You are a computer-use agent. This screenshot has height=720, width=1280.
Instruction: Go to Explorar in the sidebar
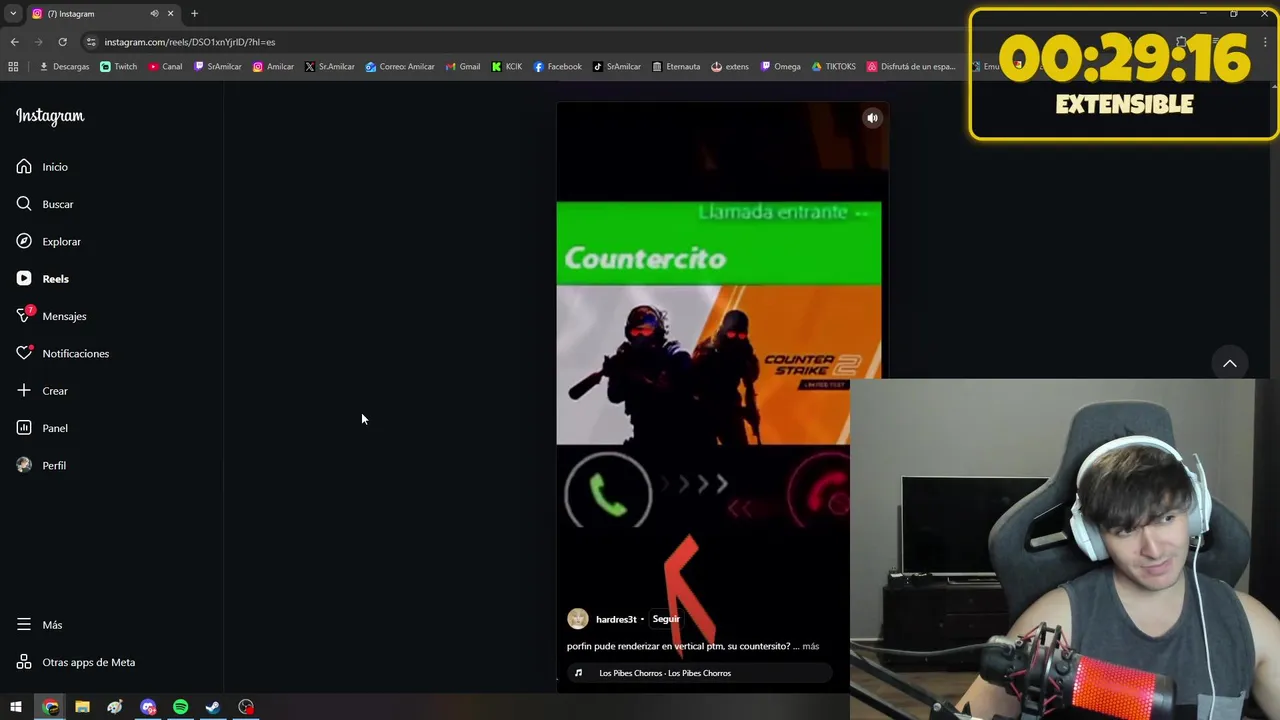(x=48, y=241)
